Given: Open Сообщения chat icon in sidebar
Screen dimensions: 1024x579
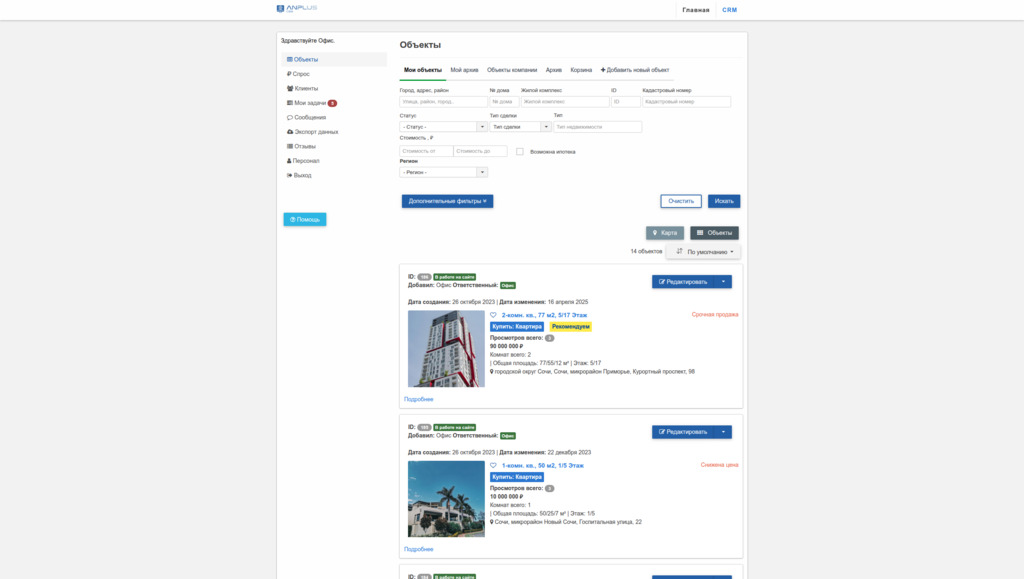Looking at the screenshot, I should (x=290, y=117).
